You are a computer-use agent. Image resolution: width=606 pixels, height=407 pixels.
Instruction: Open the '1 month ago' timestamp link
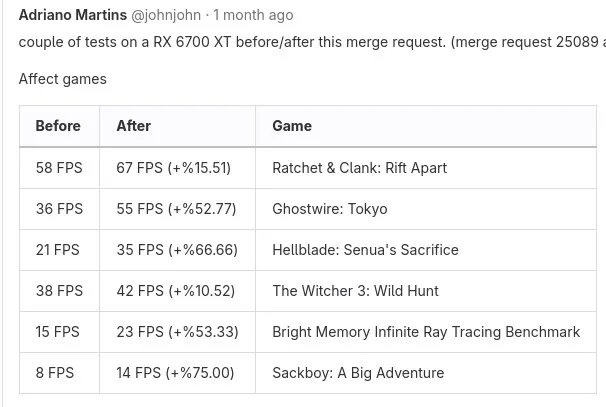tap(253, 15)
